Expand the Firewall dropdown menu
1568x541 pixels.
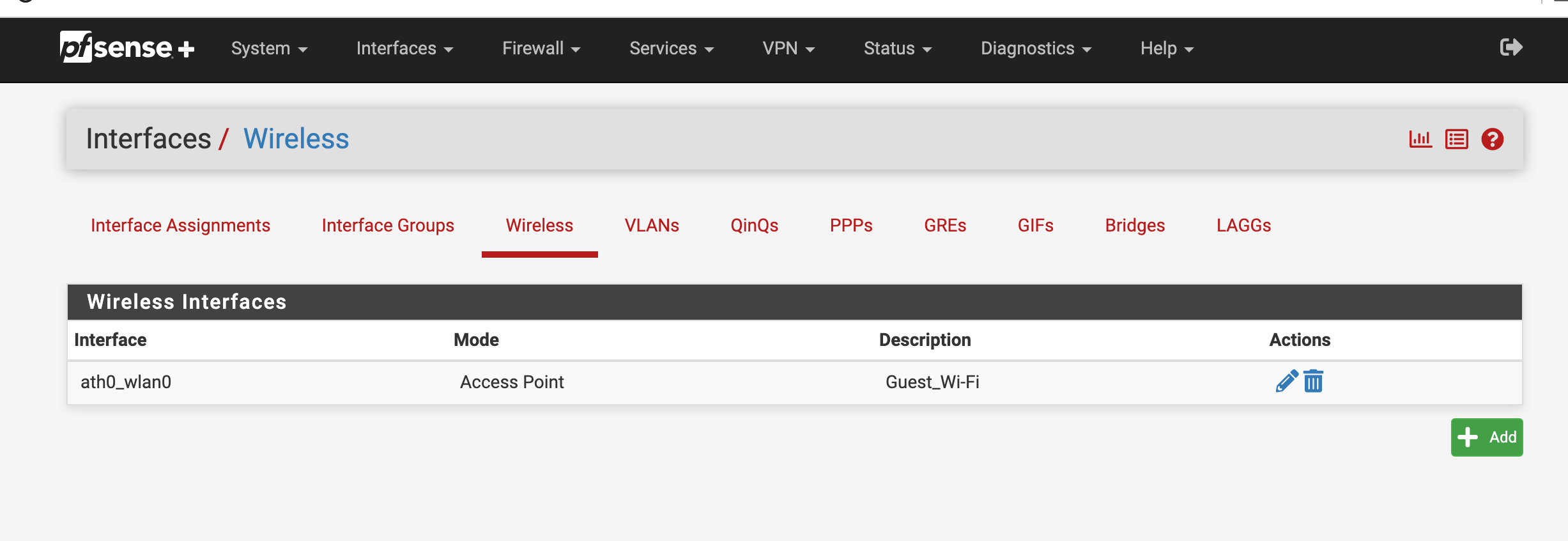[541, 49]
